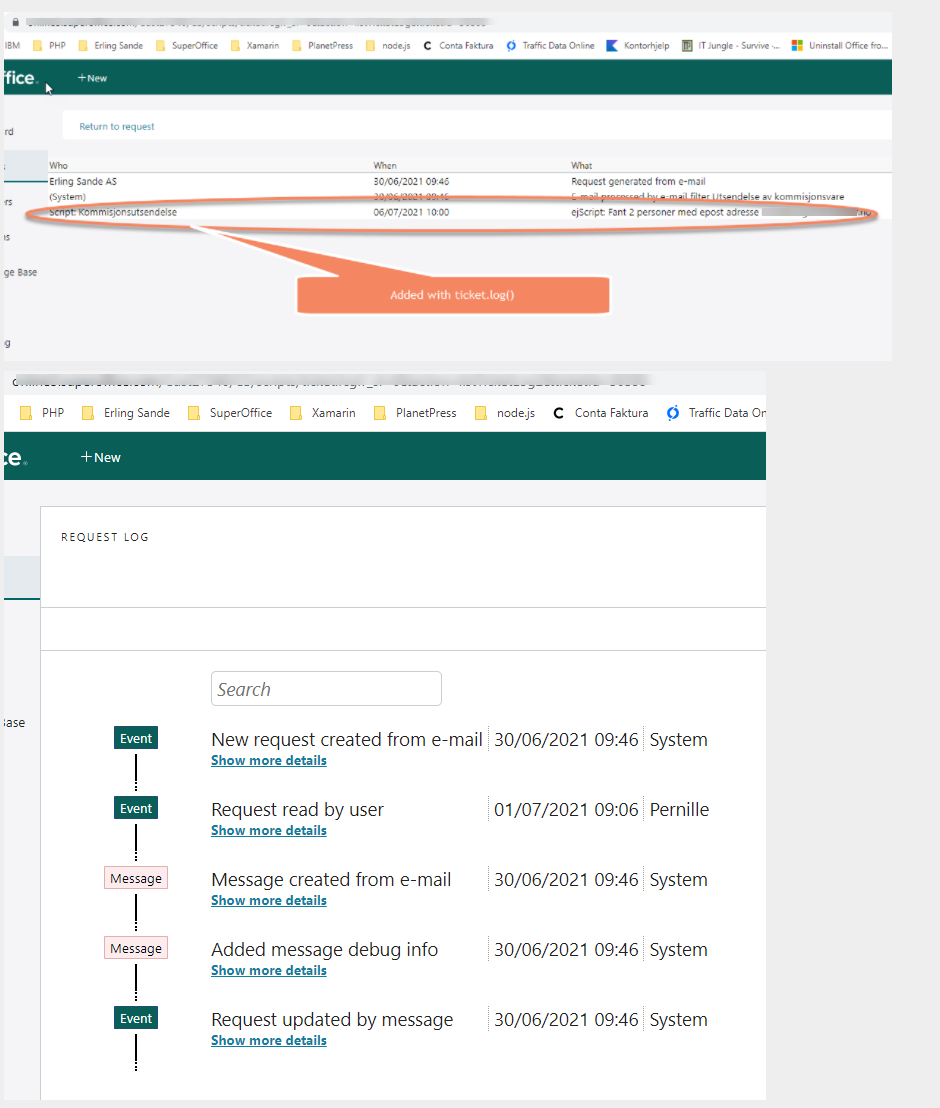Open the Xamarin folder in the lower bookmarks bar
This screenshot has width=940, height=1108.
click(x=323, y=413)
